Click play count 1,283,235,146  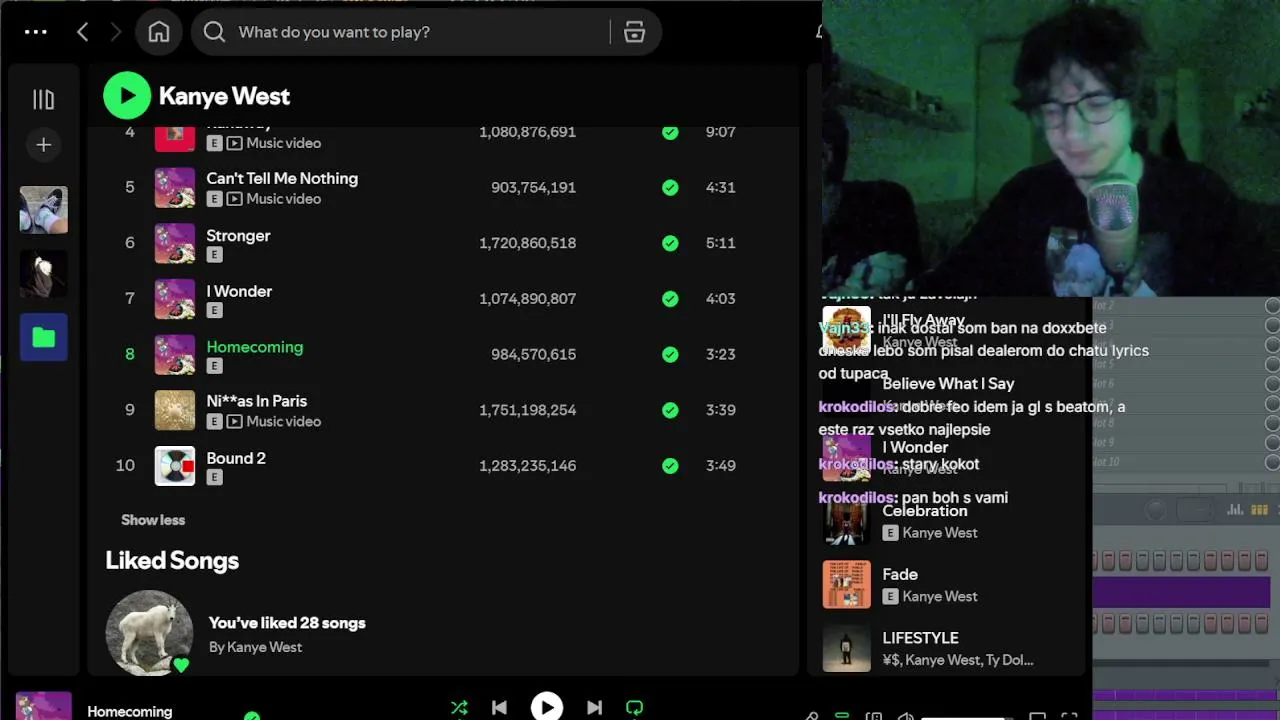coord(527,466)
